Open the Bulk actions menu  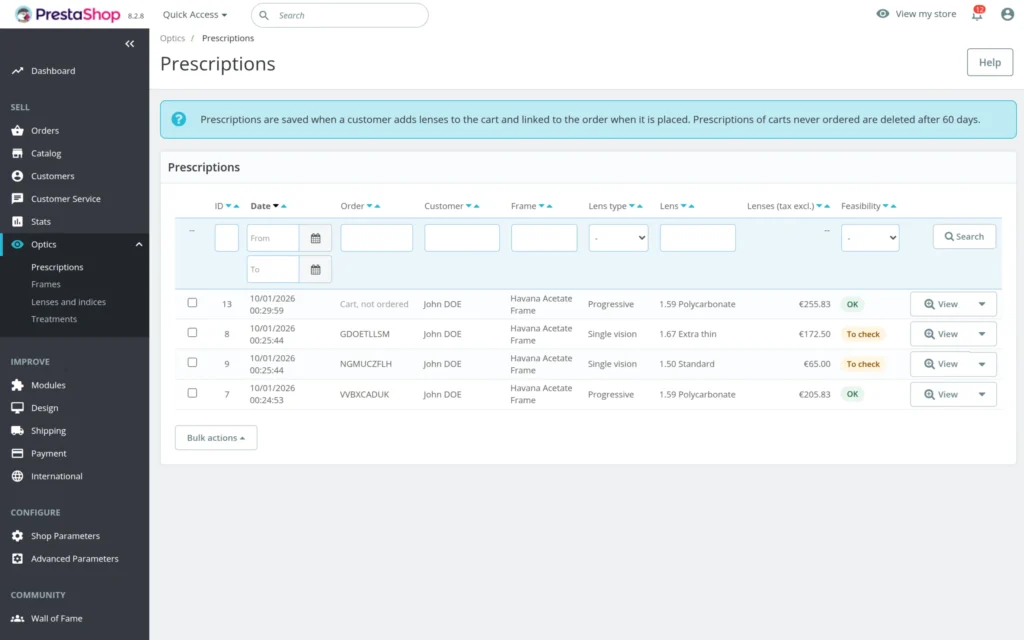pyautogui.click(x=216, y=438)
